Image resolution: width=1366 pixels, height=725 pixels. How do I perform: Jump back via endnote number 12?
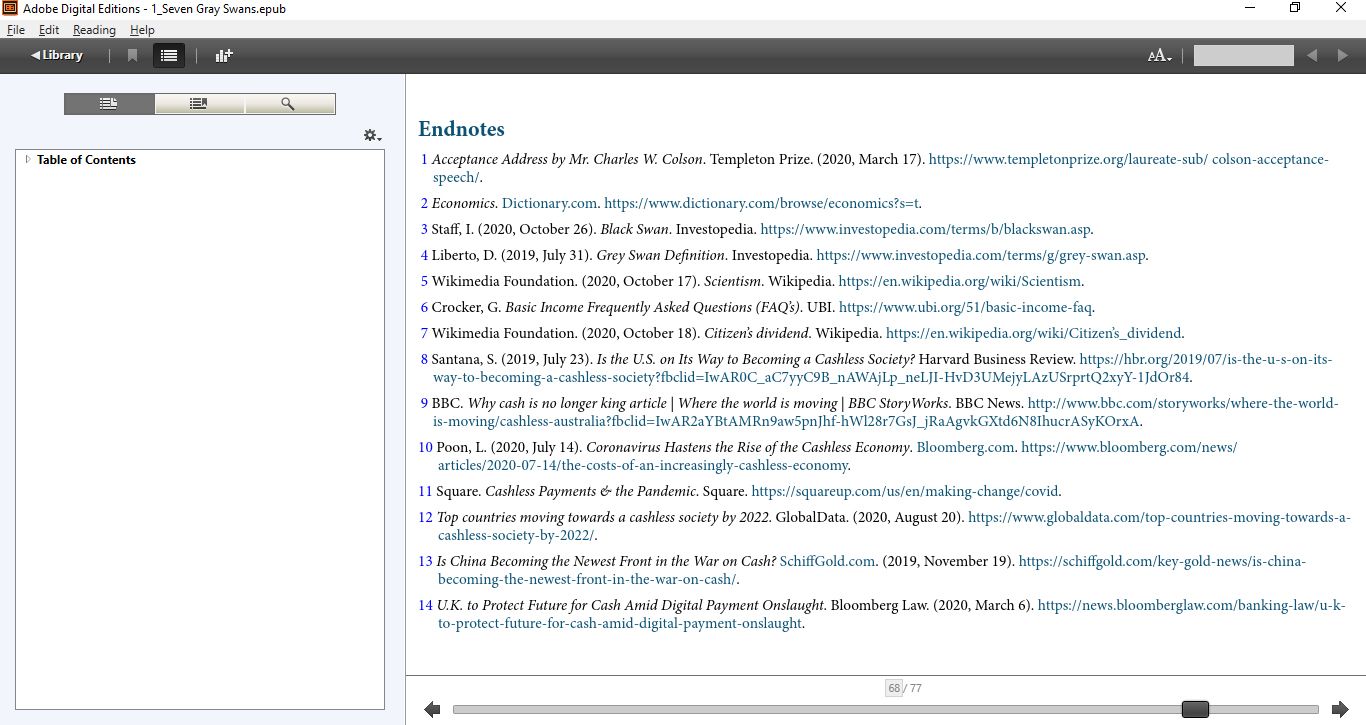pyautogui.click(x=426, y=517)
